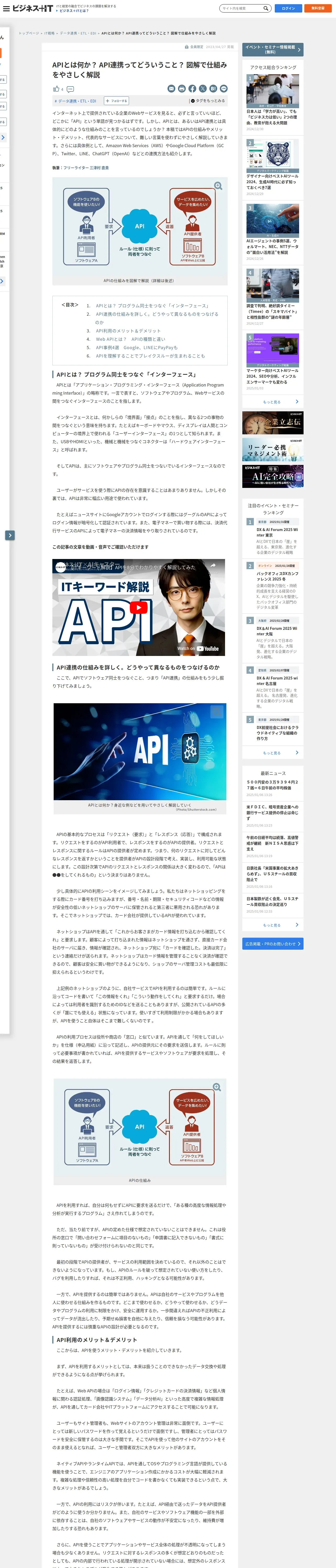The height and width of the screenshot is (1568, 336).
Task: Open event DX & AI Forum 2025 Winter 東京
Action: click(x=277, y=533)
